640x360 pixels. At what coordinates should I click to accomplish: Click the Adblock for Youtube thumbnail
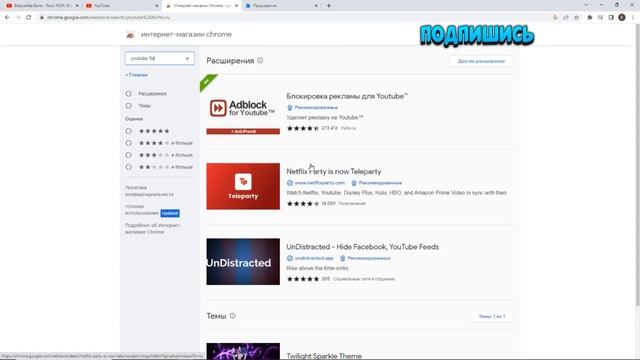(x=243, y=111)
